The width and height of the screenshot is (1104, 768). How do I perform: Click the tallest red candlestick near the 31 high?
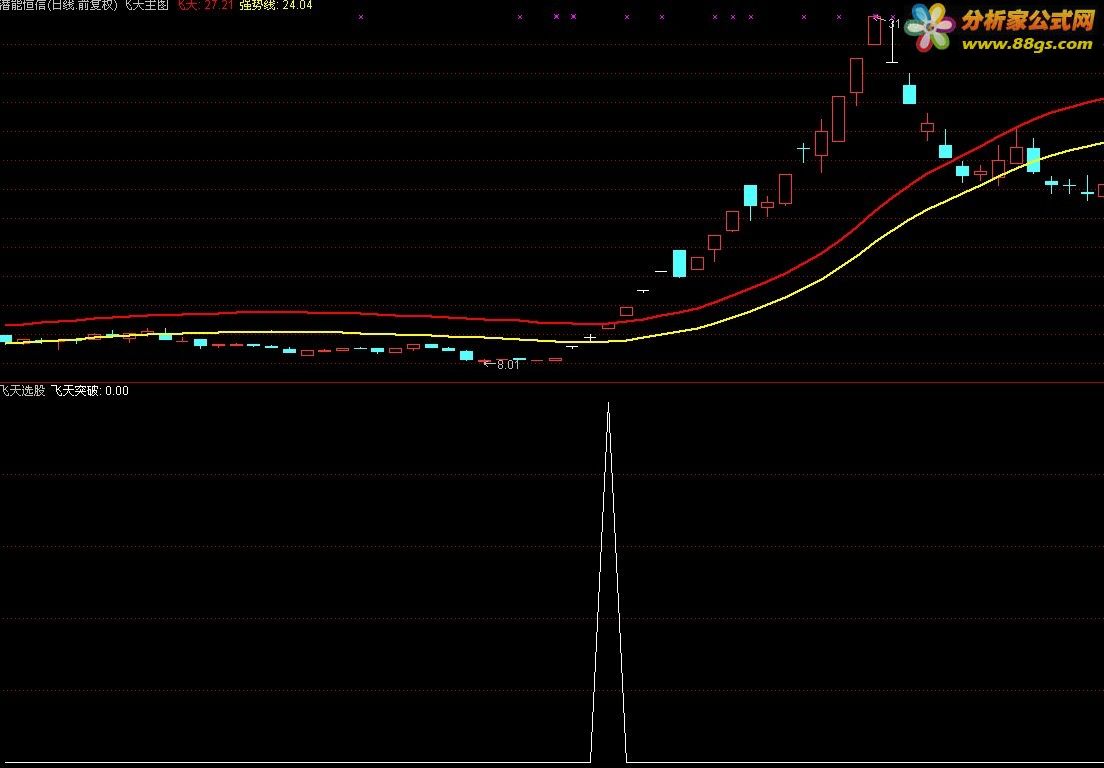tap(874, 31)
